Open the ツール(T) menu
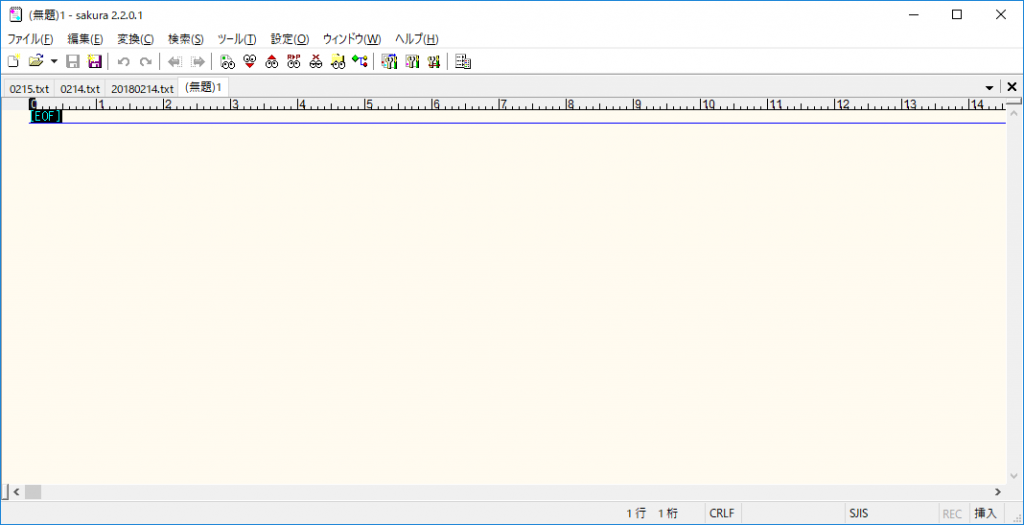The height and width of the screenshot is (525, 1024). pyautogui.click(x=237, y=39)
